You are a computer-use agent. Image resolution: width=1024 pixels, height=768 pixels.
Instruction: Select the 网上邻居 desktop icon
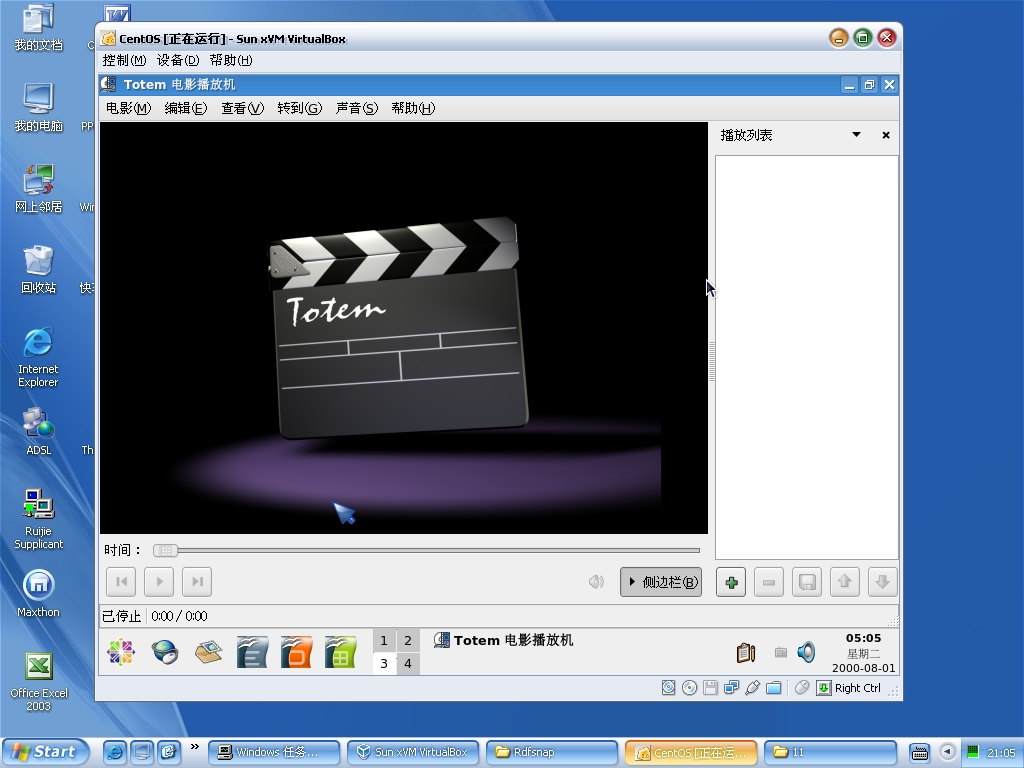click(x=39, y=189)
